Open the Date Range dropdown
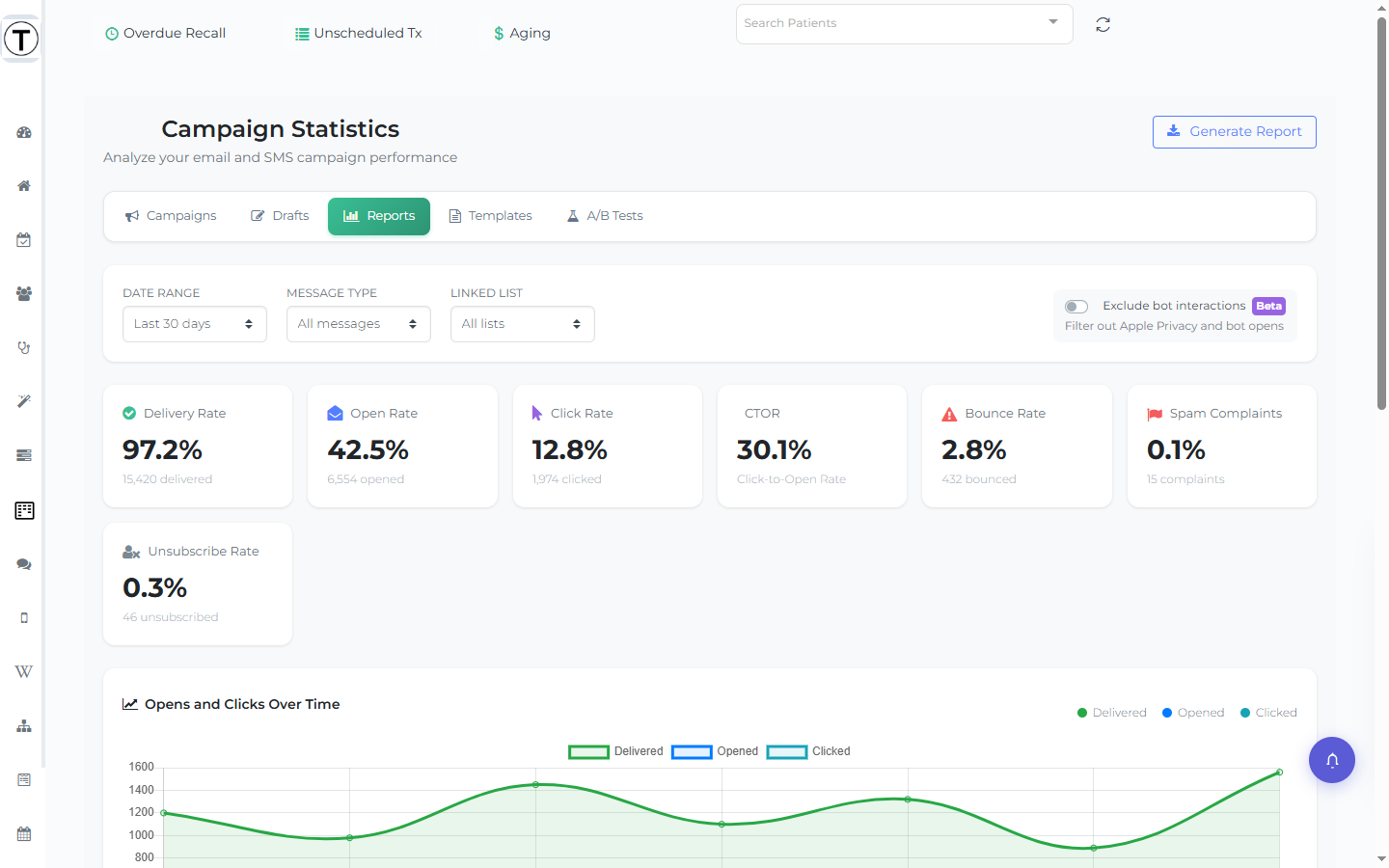Screen dimensions: 1389x868 point(195,324)
